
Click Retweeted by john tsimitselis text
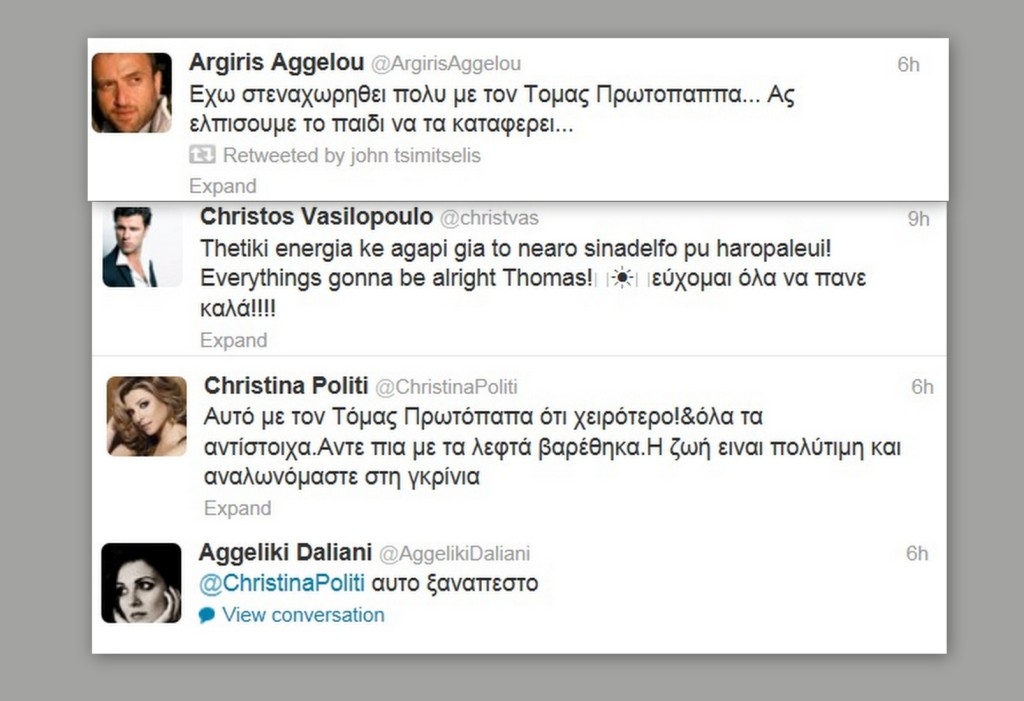point(351,155)
